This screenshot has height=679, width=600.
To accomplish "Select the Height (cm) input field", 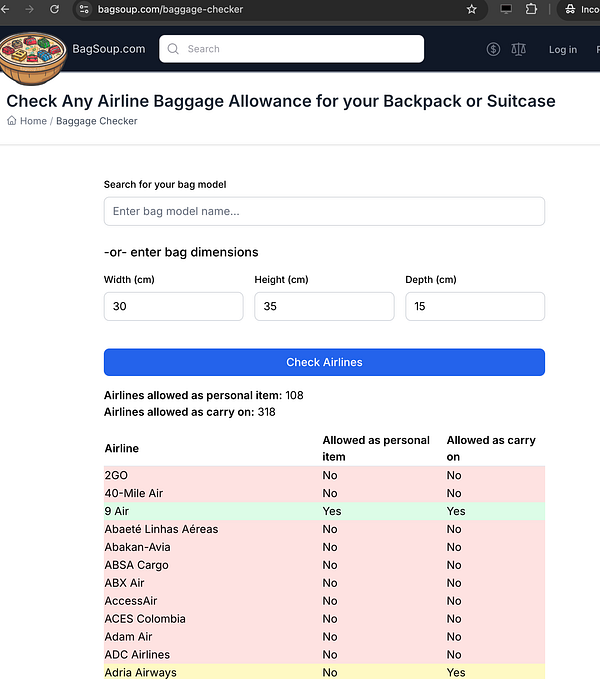I will click(324, 306).
